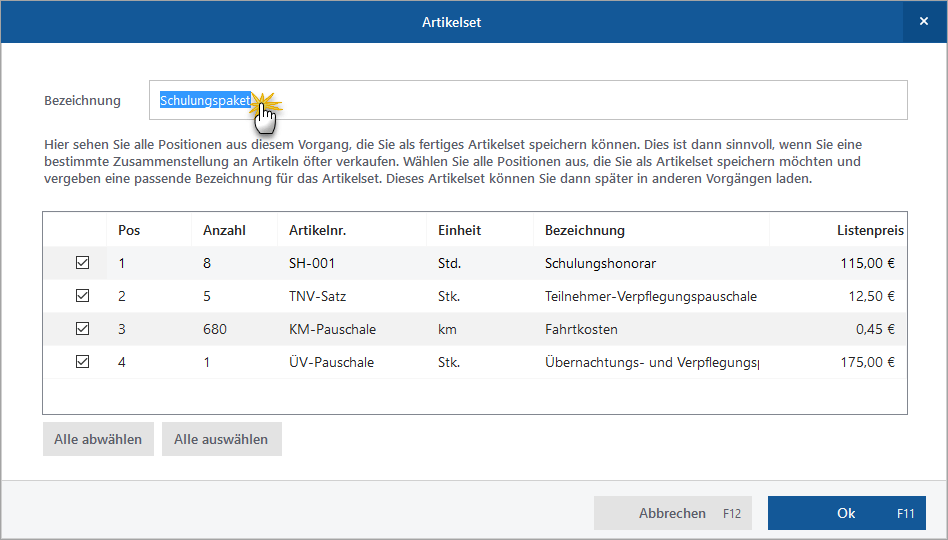
Task: Toggle checkbox for TNV-Satz row
Action: (x=83, y=296)
